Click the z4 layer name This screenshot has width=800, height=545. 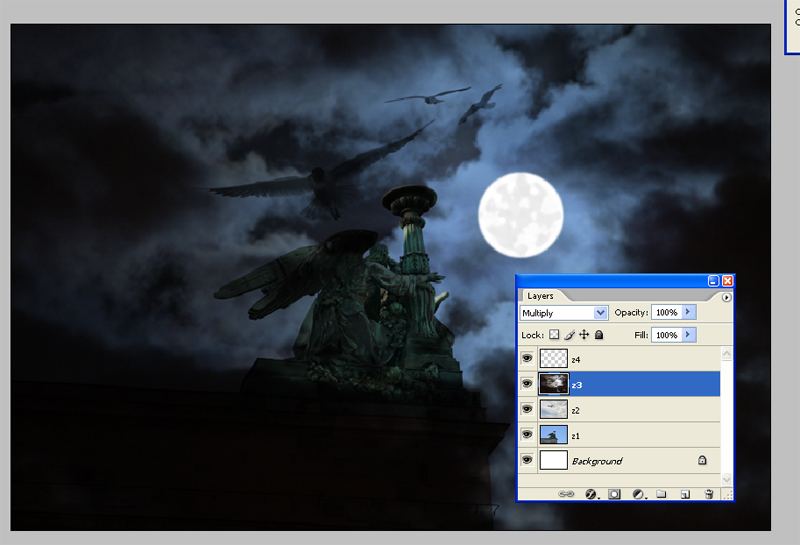[576, 360]
